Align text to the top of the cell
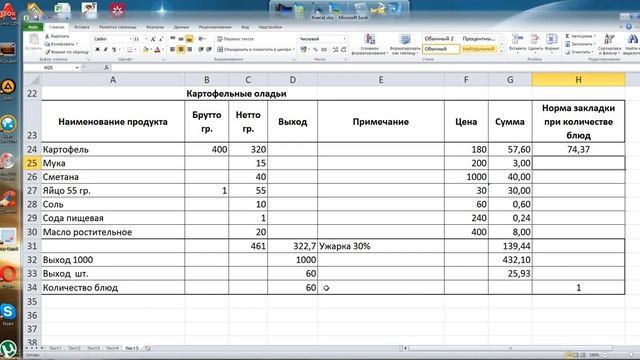This screenshot has width=640, height=360. (x=173, y=39)
